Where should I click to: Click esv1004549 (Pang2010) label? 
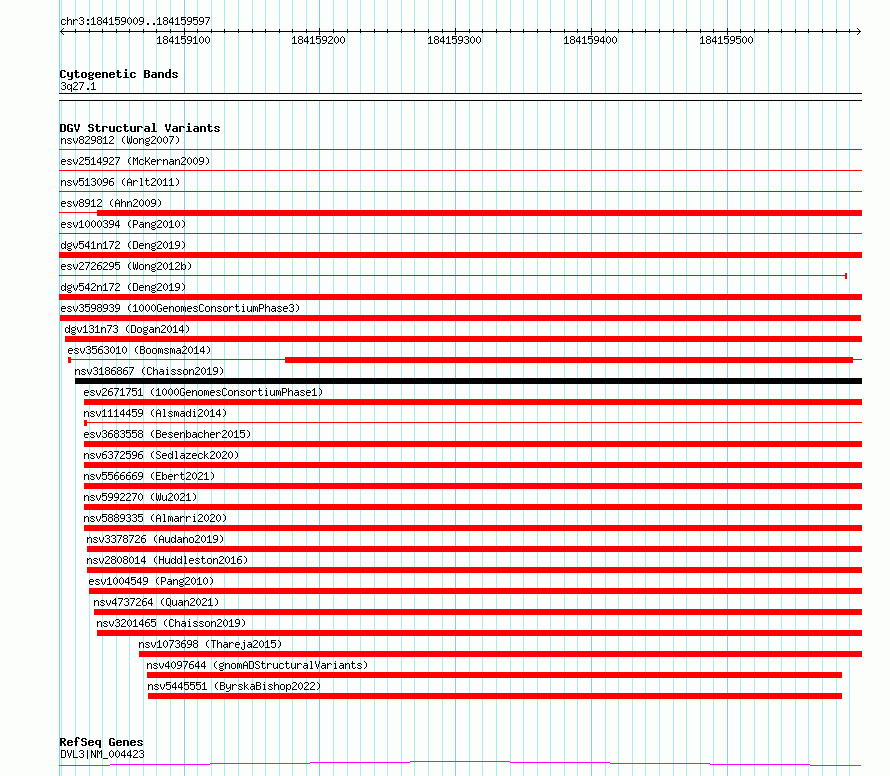(151, 581)
